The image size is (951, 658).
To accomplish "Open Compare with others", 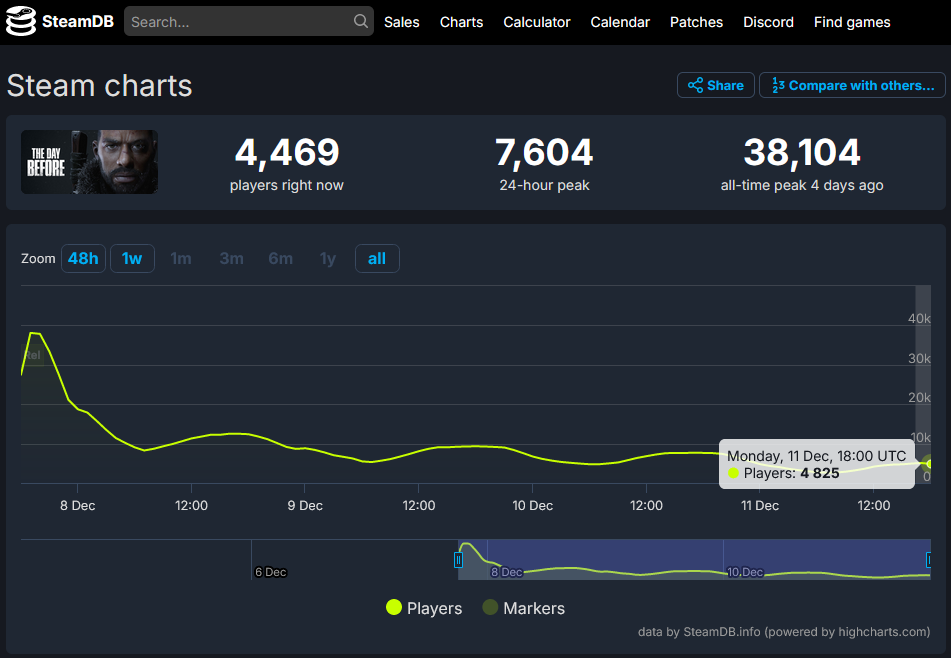I will (x=852, y=85).
